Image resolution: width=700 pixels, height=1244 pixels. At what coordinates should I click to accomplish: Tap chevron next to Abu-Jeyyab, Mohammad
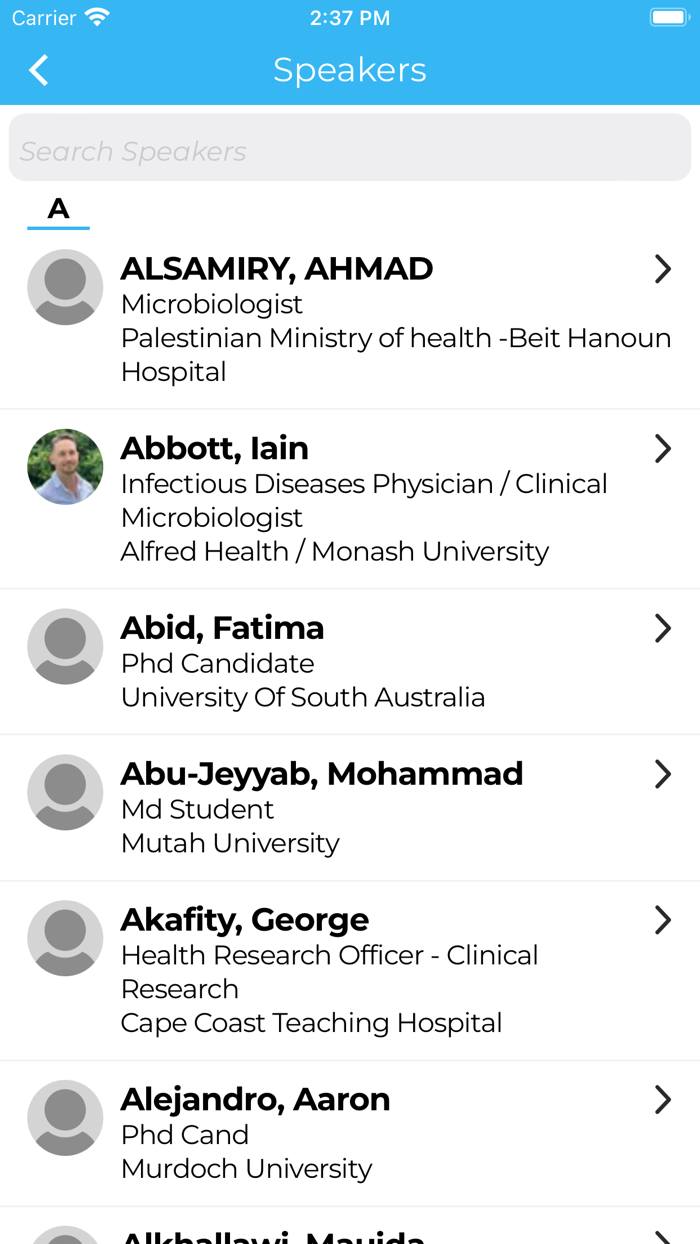pos(662,774)
